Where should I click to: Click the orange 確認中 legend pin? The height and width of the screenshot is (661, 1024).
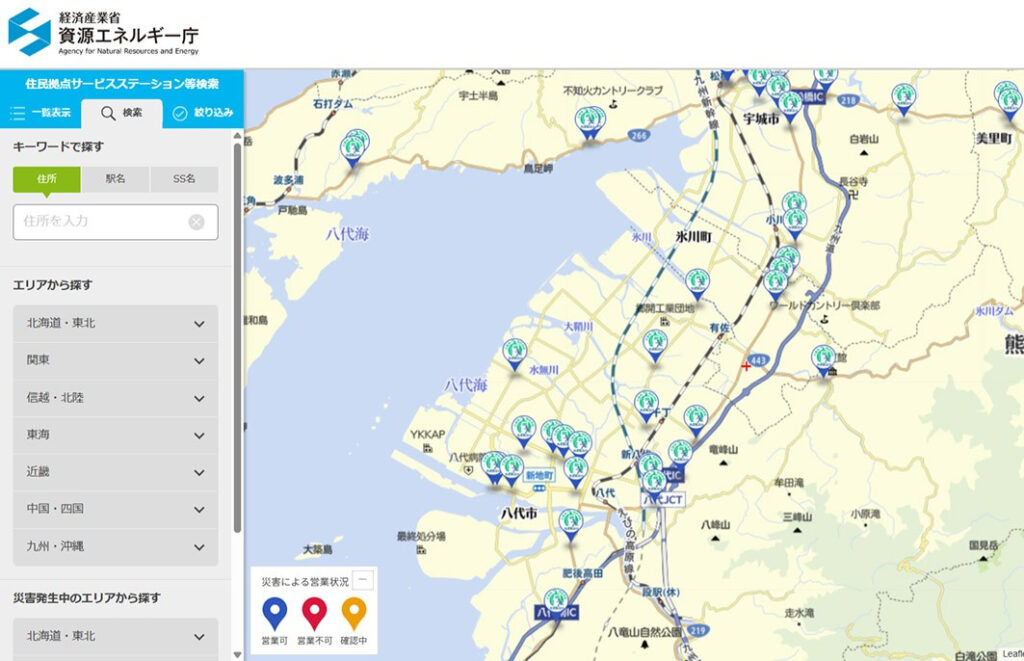[x=354, y=614]
